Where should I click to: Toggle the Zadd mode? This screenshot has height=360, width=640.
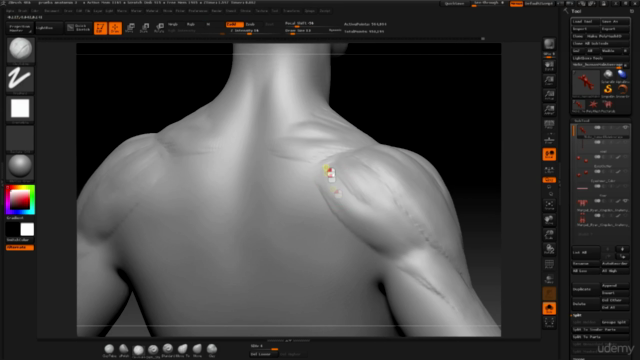click(234, 24)
